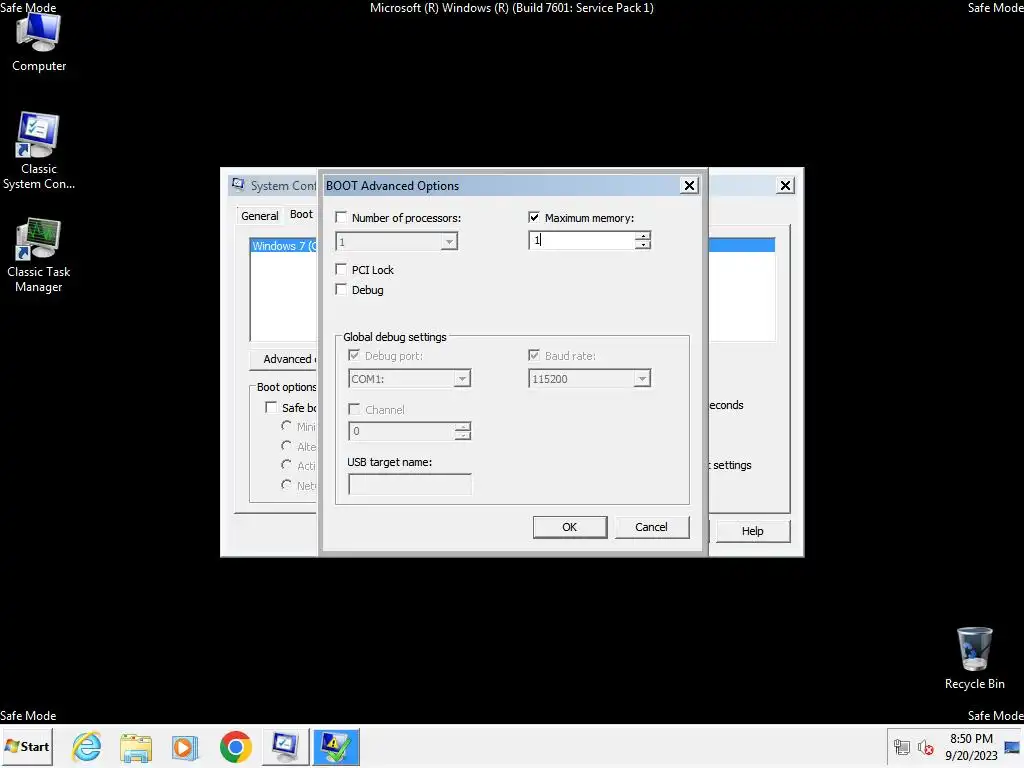The image size is (1024, 768).
Task: Click the show desktop tray icon
Action: click(x=1012, y=747)
